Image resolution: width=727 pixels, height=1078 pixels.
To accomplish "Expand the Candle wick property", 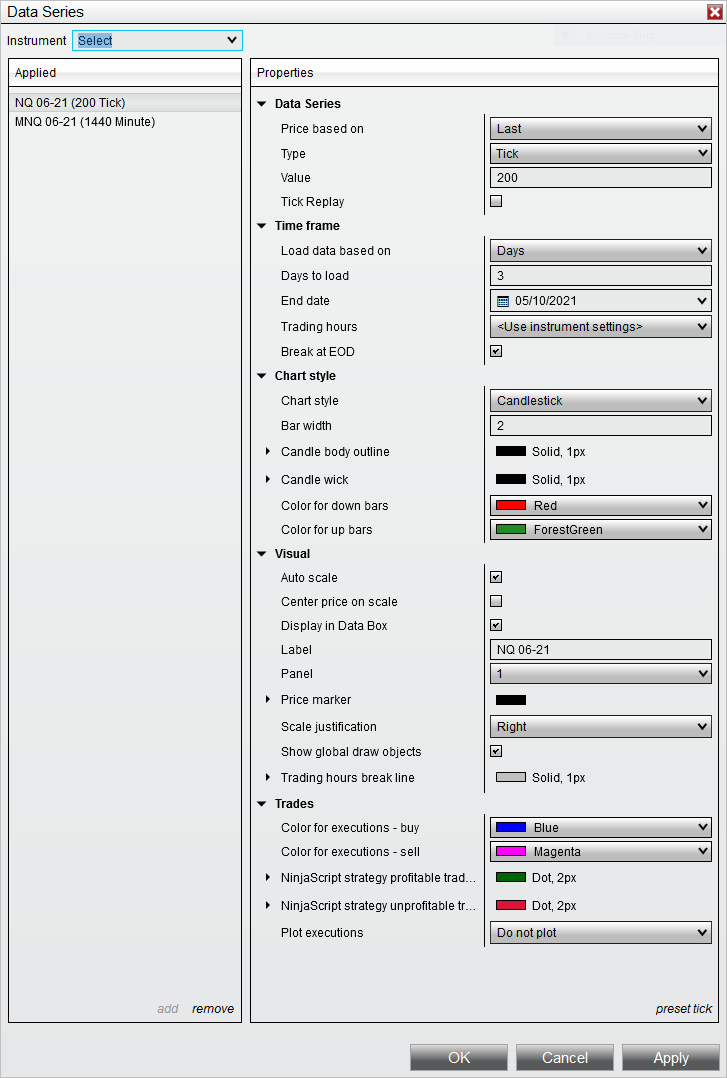I will click(268, 480).
